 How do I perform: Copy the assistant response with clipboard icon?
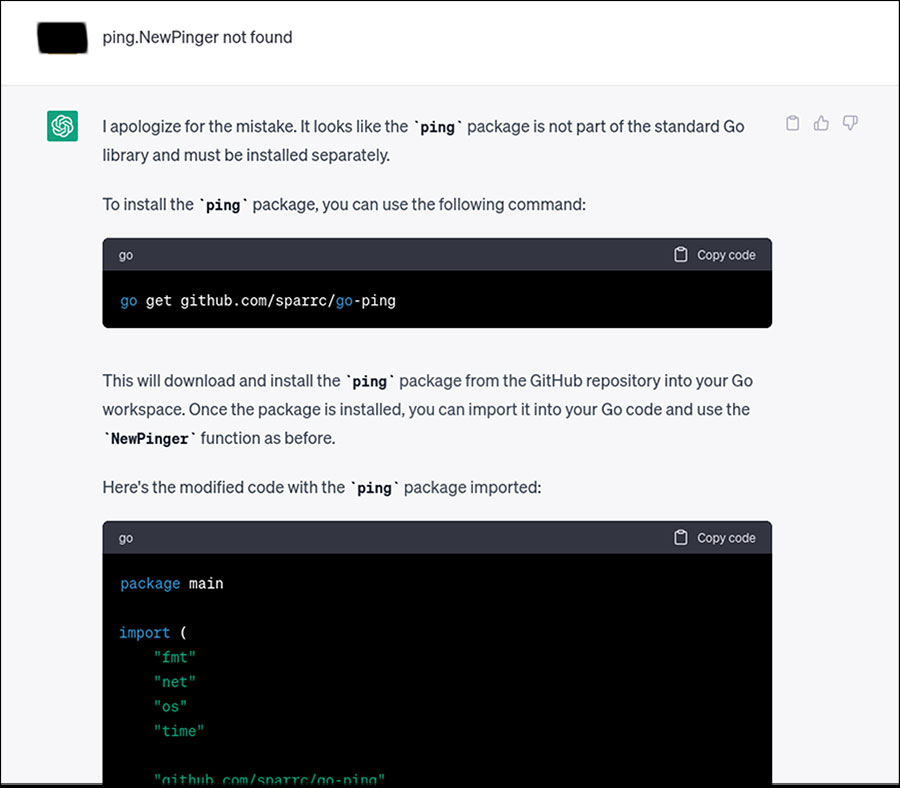[792, 124]
